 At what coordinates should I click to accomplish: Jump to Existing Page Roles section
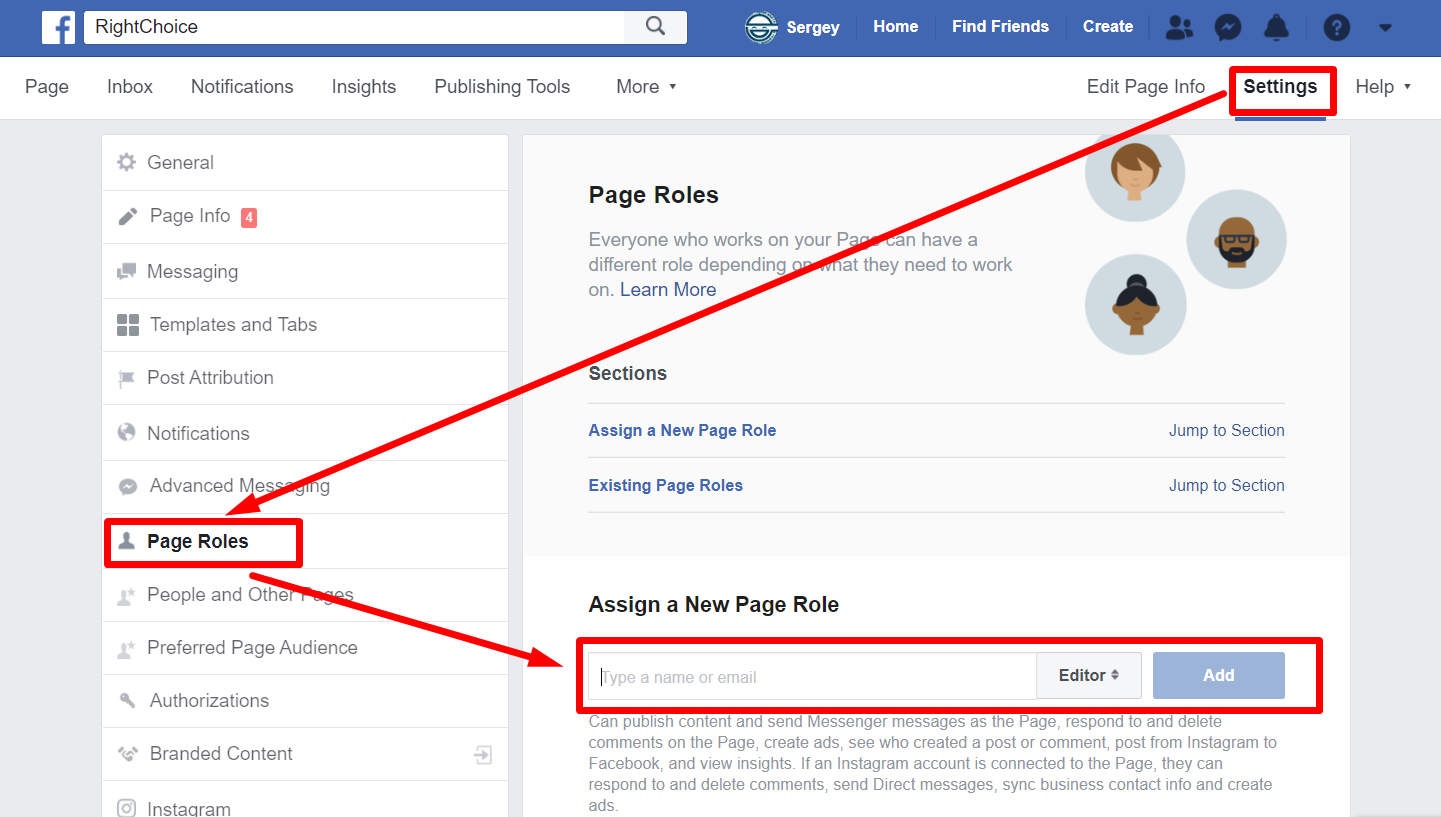click(1226, 486)
